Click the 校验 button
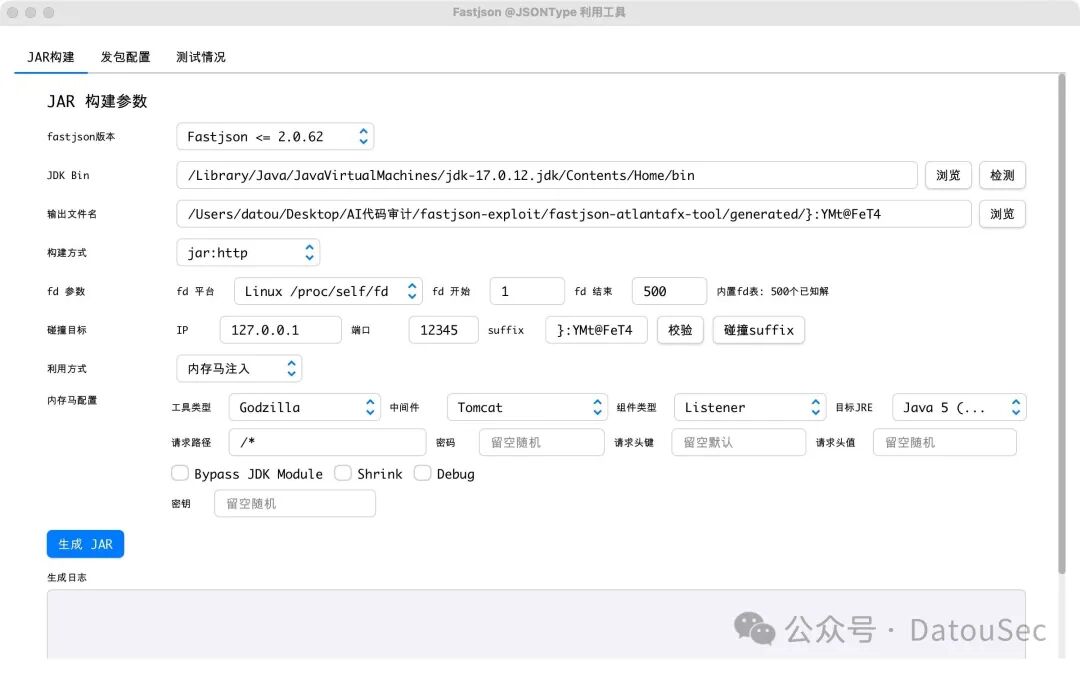The height and width of the screenshot is (673, 1080). coord(680,330)
